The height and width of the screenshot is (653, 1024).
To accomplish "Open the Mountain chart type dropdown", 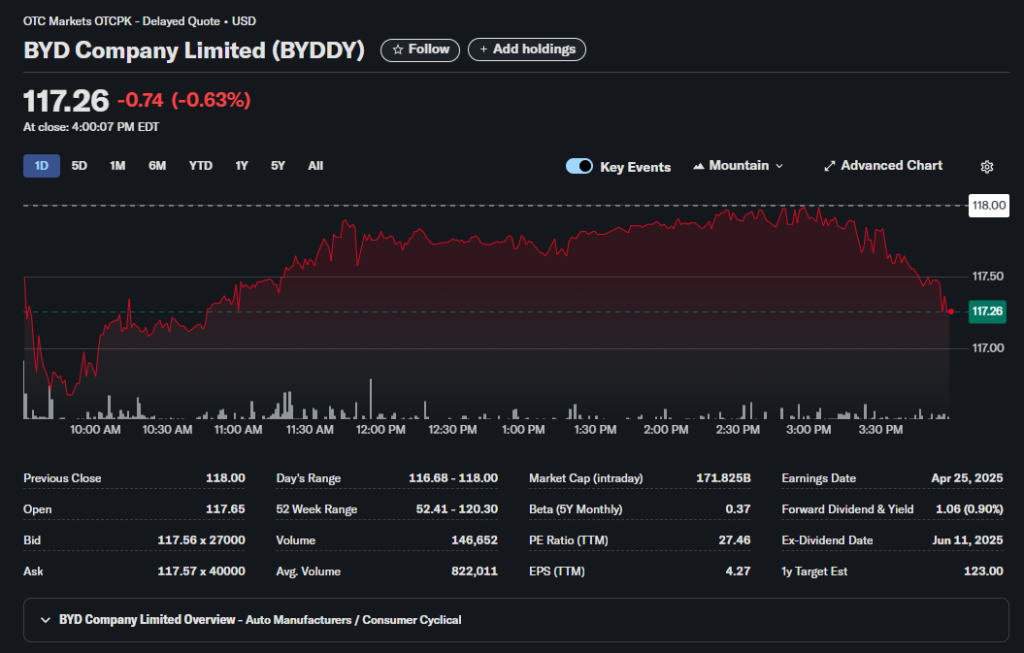I will click(738, 166).
